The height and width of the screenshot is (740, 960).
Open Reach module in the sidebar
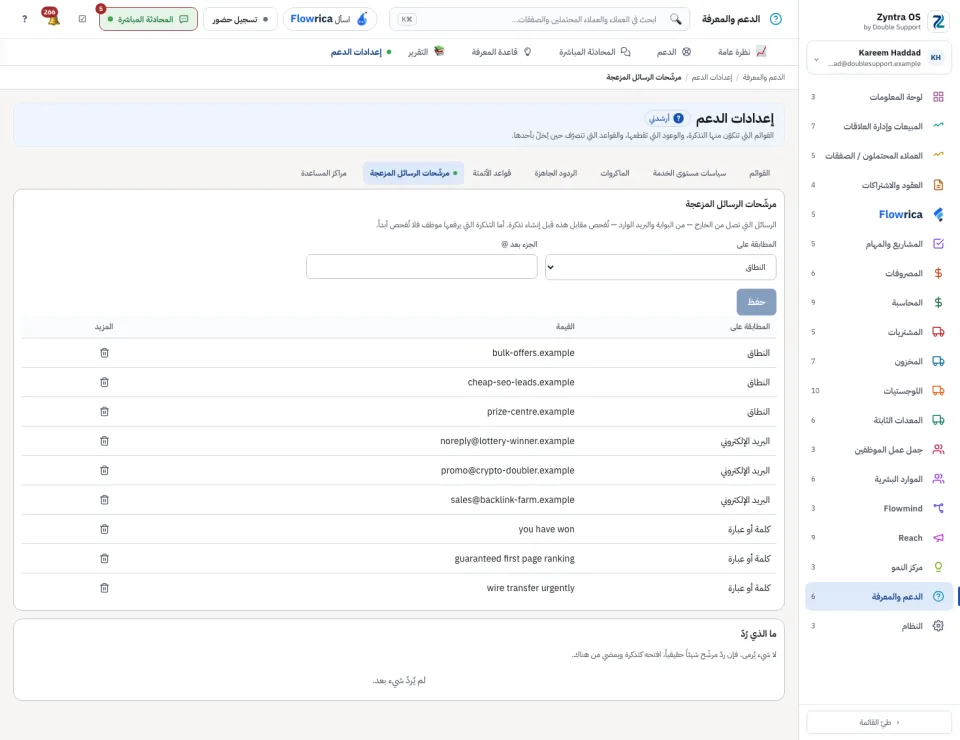[x=879, y=537]
